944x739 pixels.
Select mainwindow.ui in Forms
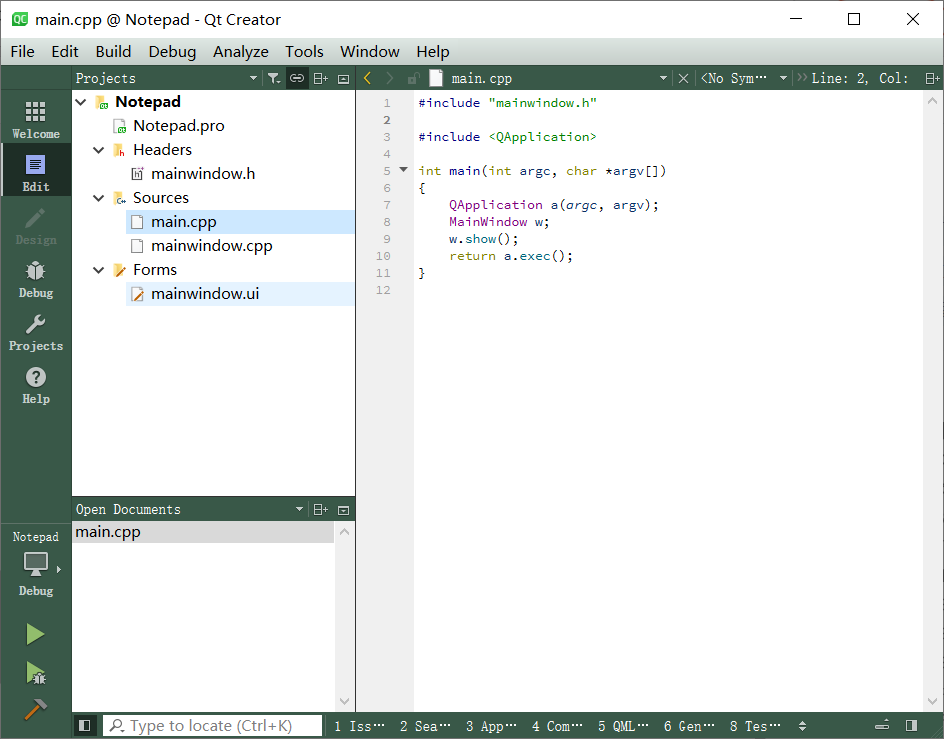point(240,294)
